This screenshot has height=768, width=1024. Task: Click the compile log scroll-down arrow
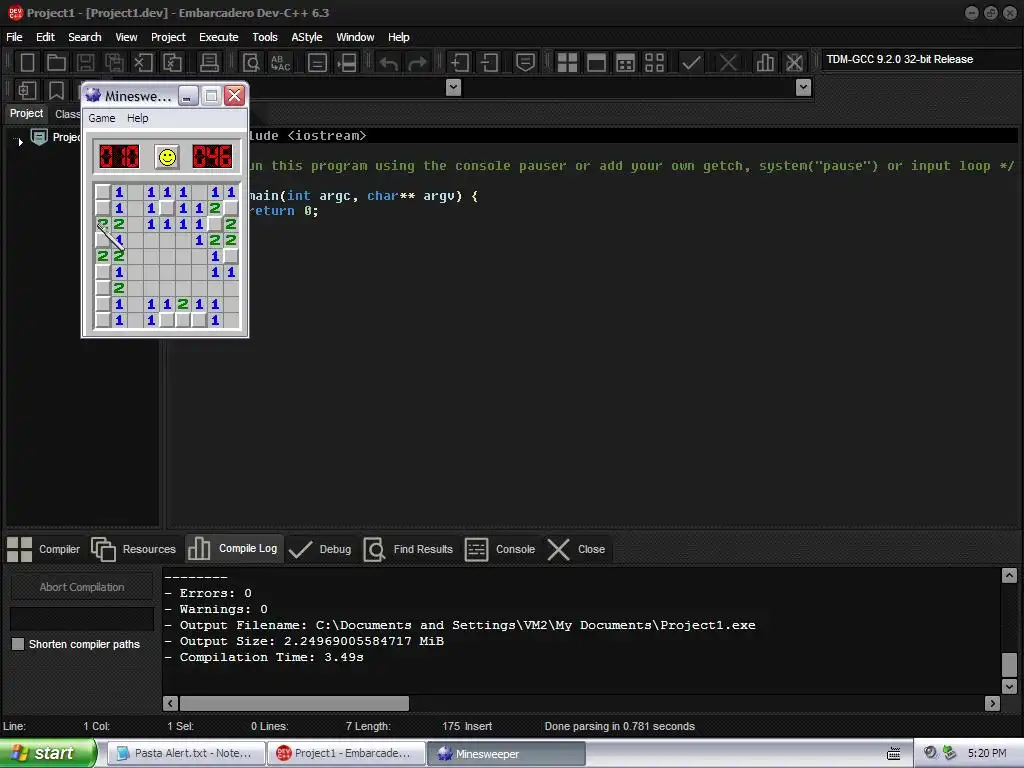[x=1009, y=686]
